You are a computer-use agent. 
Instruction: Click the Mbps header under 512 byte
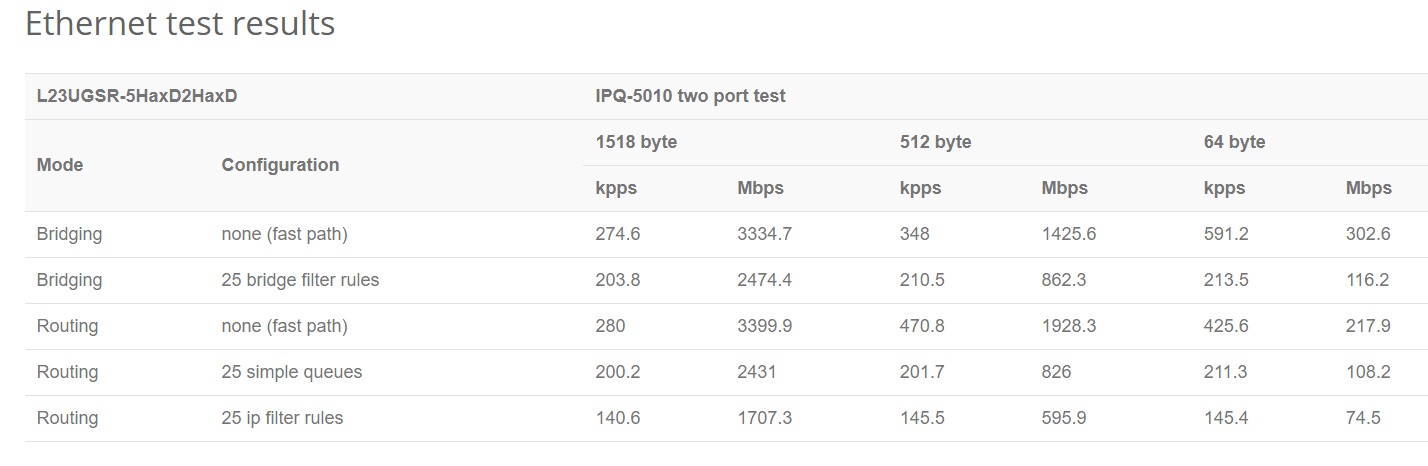pyautogui.click(x=1064, y=188)
